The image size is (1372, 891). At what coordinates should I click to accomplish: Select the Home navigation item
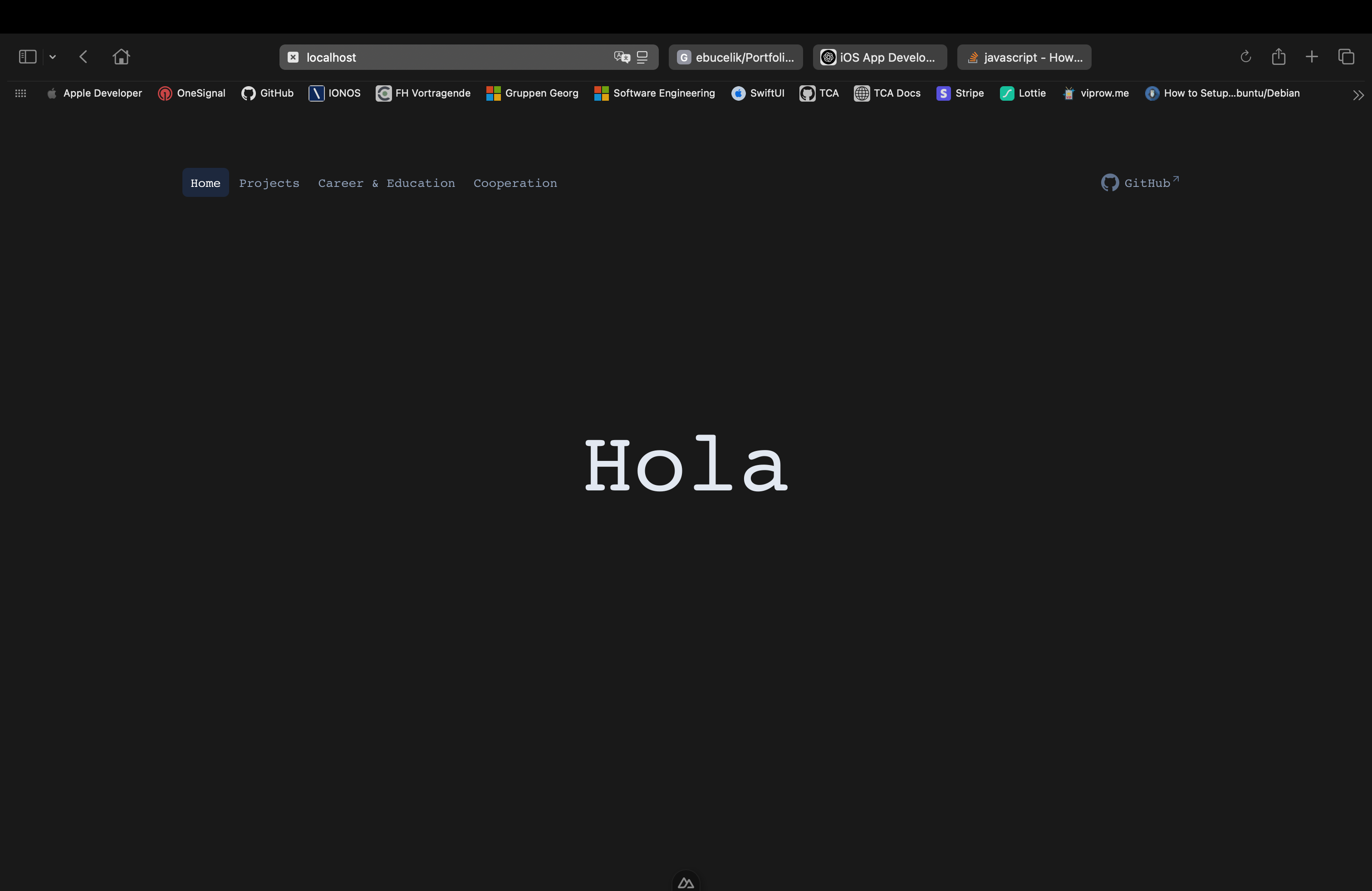click(205, 183)
